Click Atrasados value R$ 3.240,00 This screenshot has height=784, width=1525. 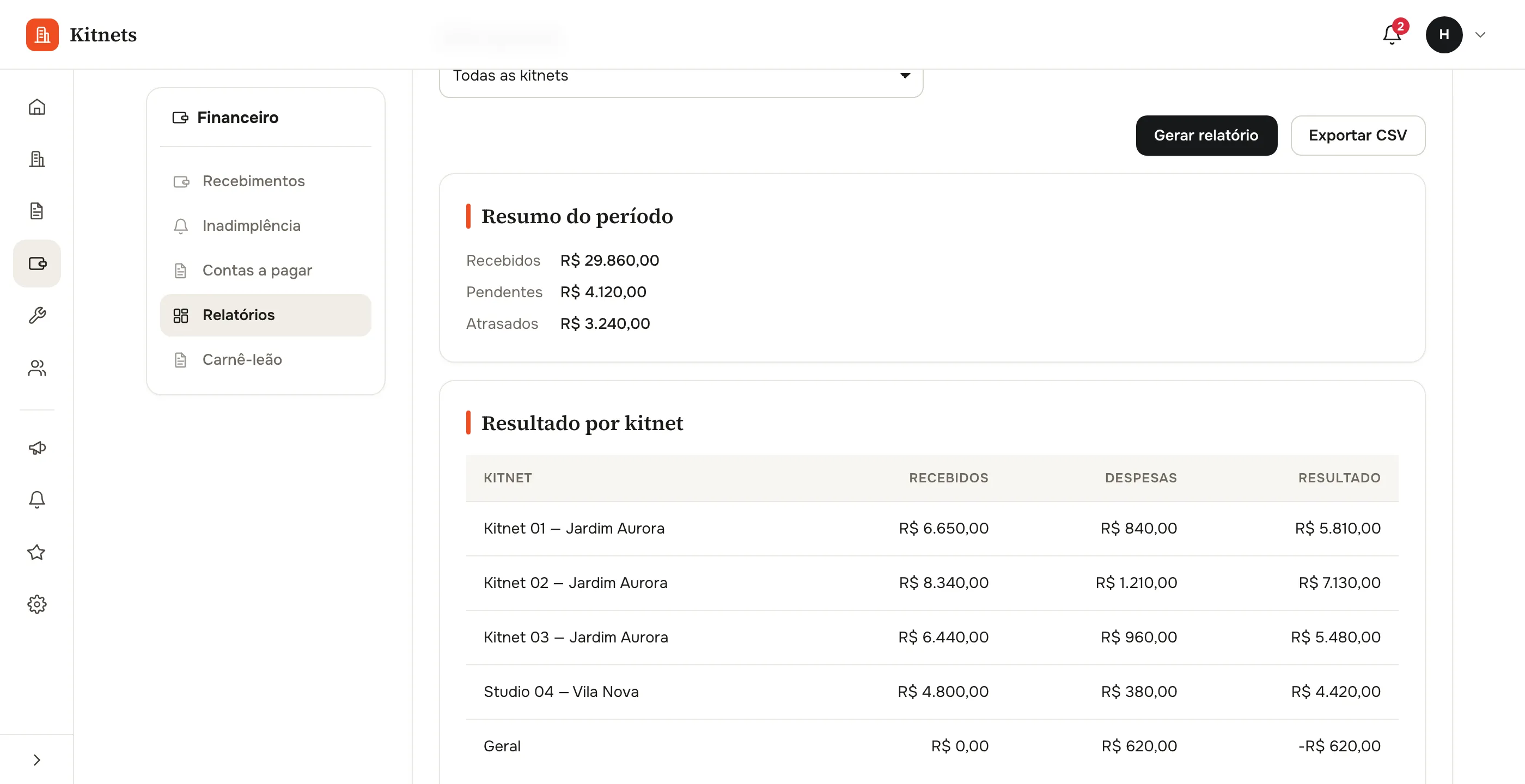click(x=605, y=323)
